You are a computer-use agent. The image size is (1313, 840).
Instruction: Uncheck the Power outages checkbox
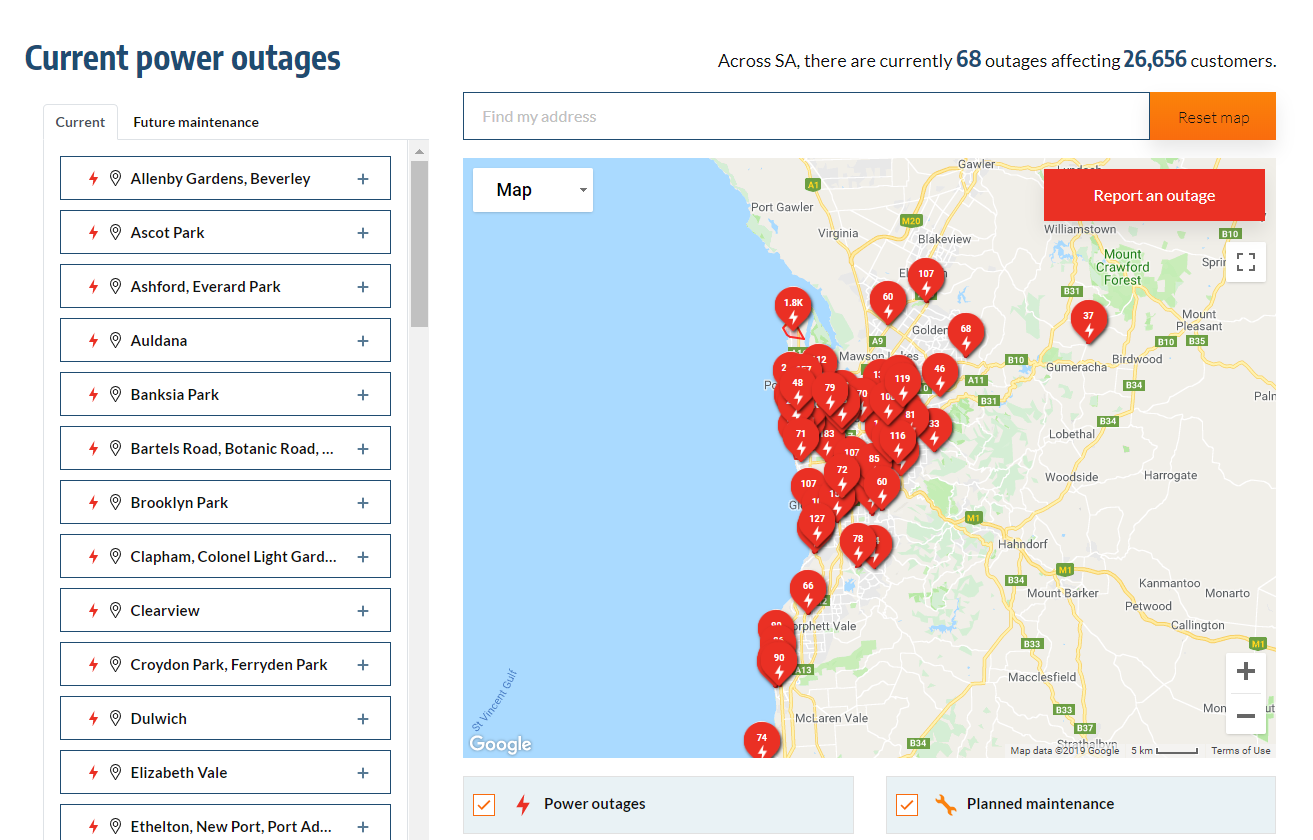coord(485,804)
